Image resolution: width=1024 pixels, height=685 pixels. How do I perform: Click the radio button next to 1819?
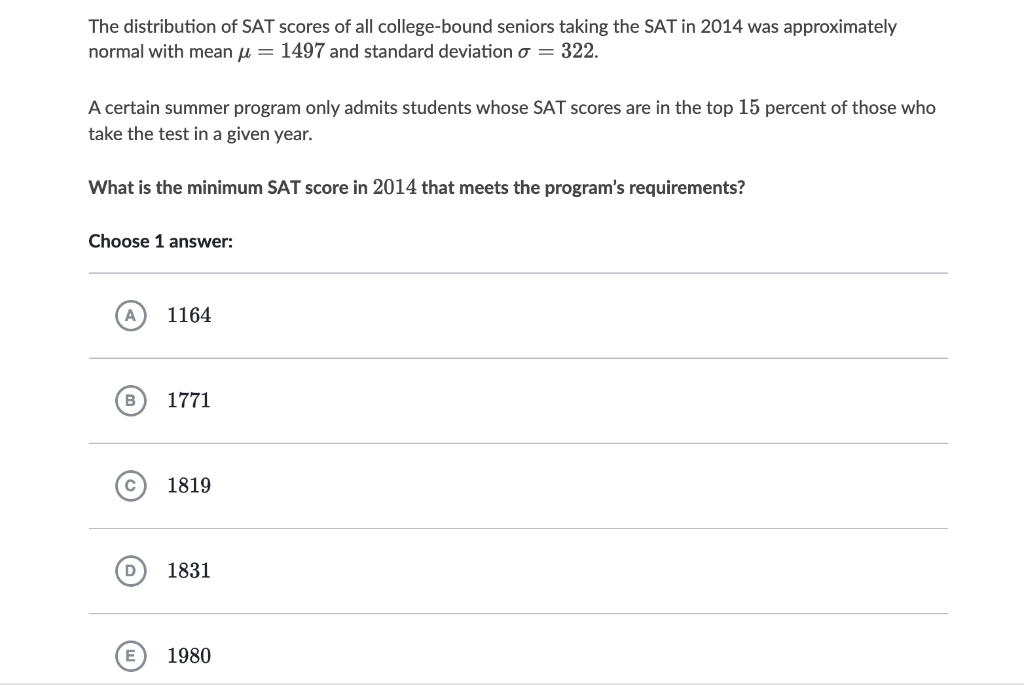pos(130,486)
